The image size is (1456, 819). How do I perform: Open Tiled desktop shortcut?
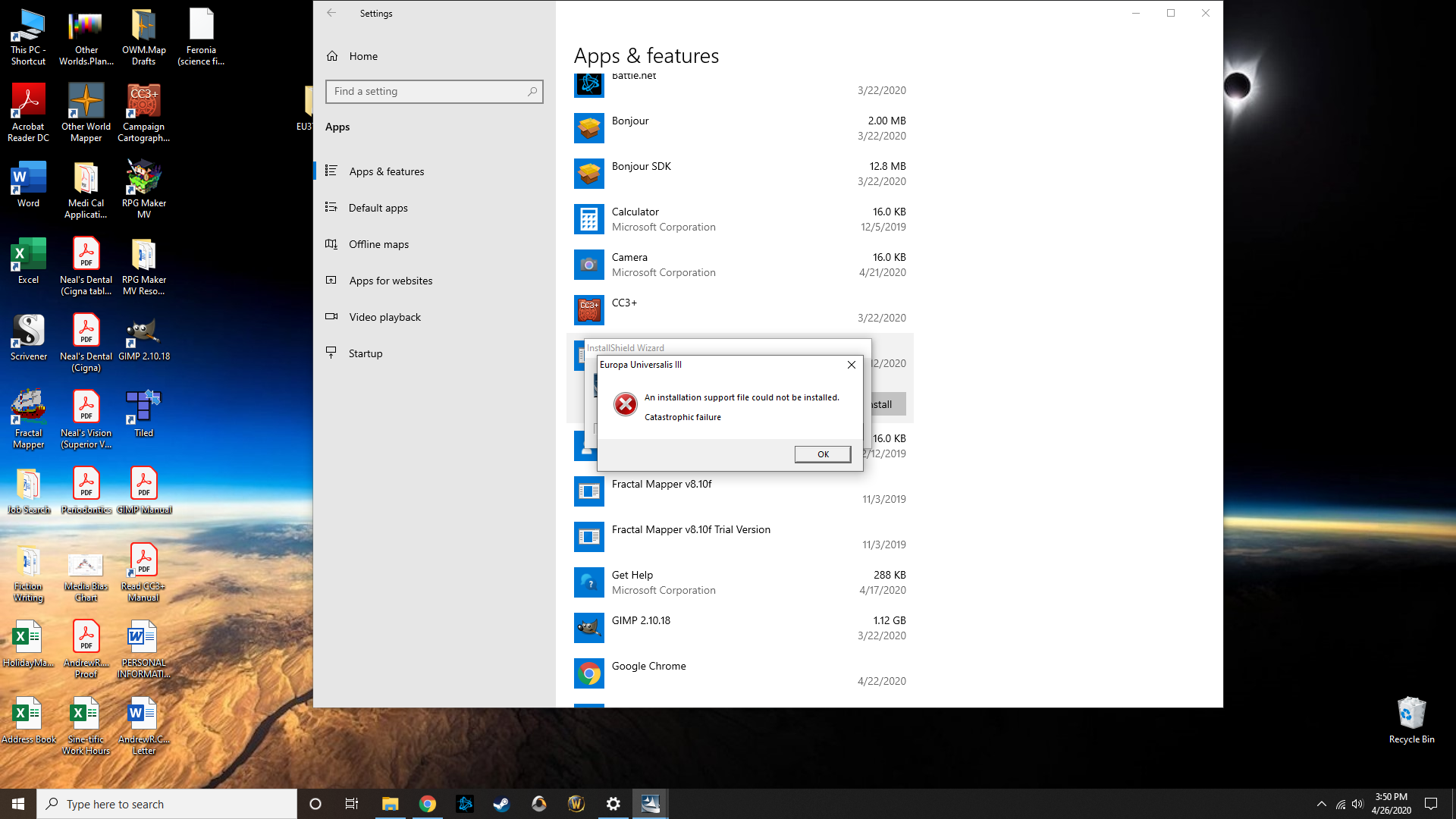point(143,413)
